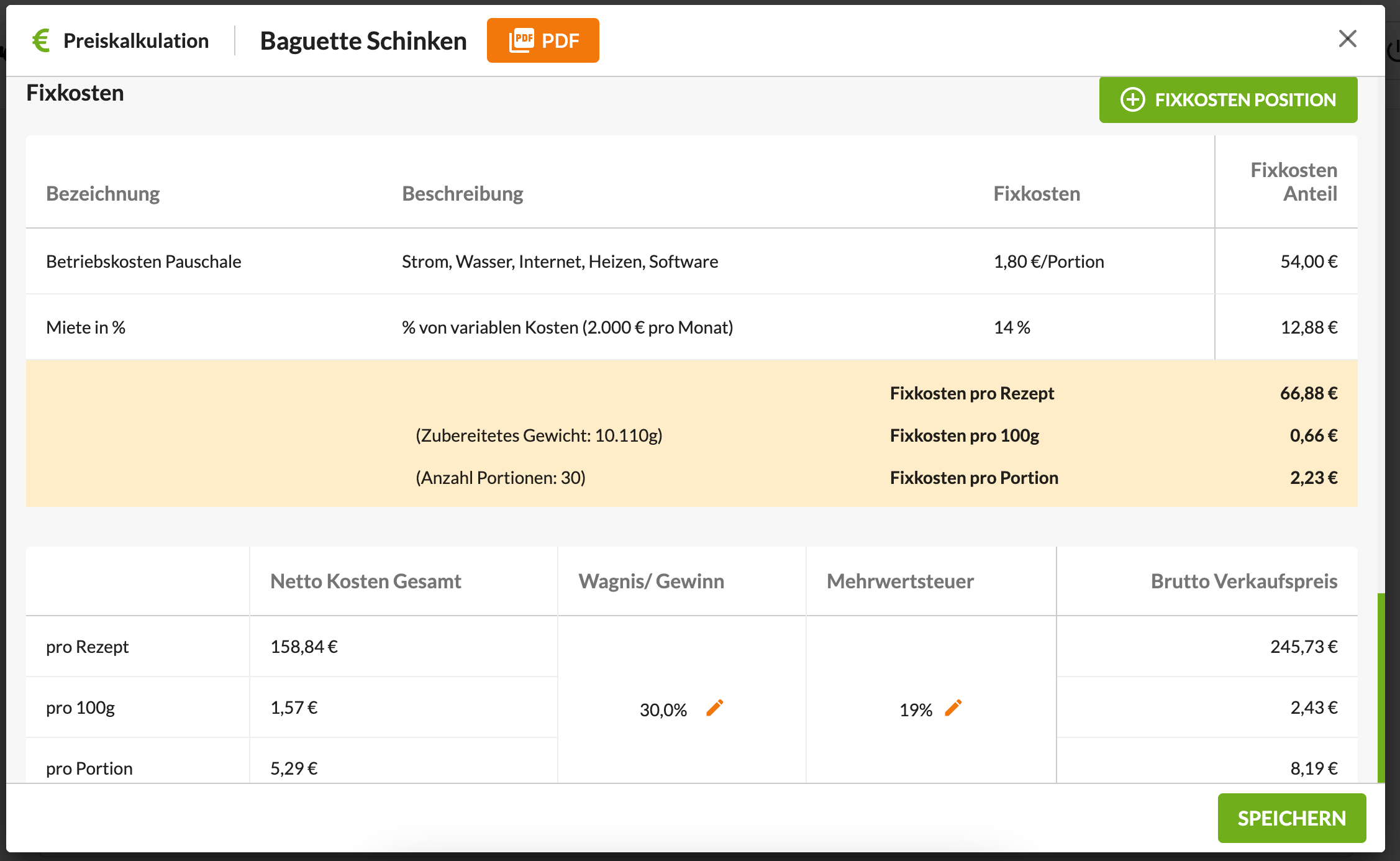Click the 30,0% Wagnis/Gewinn value

coord(663,710)
